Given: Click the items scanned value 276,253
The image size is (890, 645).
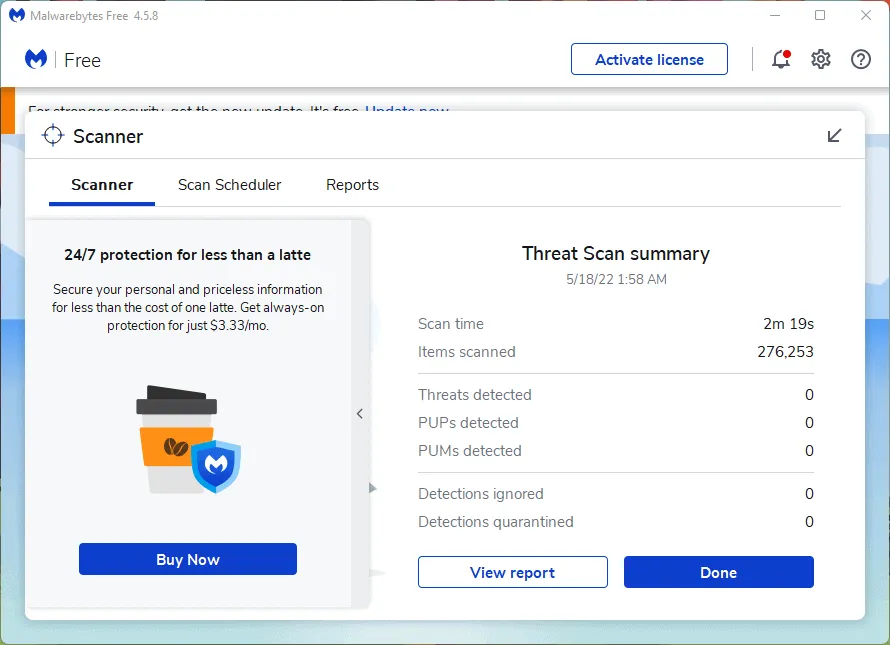Looking at the screenshot, I should [786, 352].
